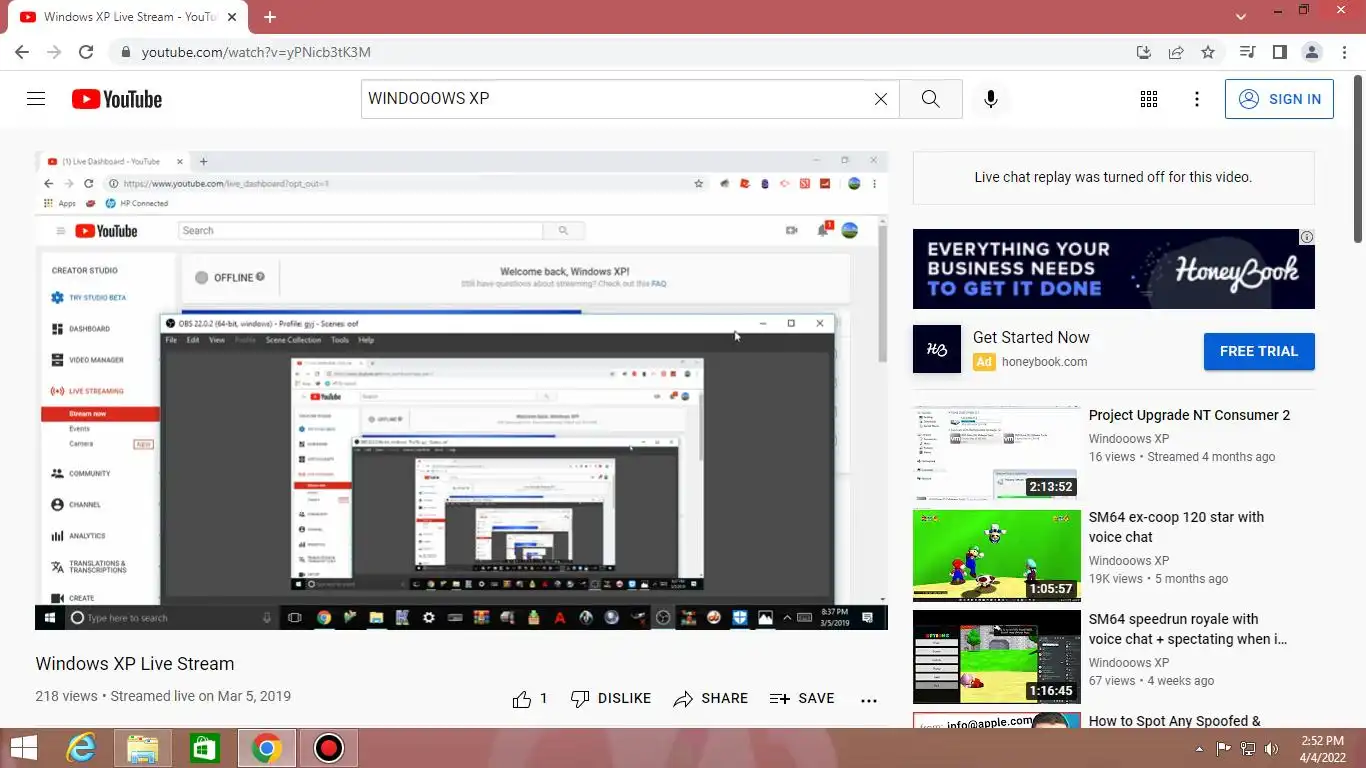Click 'Live chat replay was turned off' message
This screenshot has height=768, width=1366.
pos(1113,177)
